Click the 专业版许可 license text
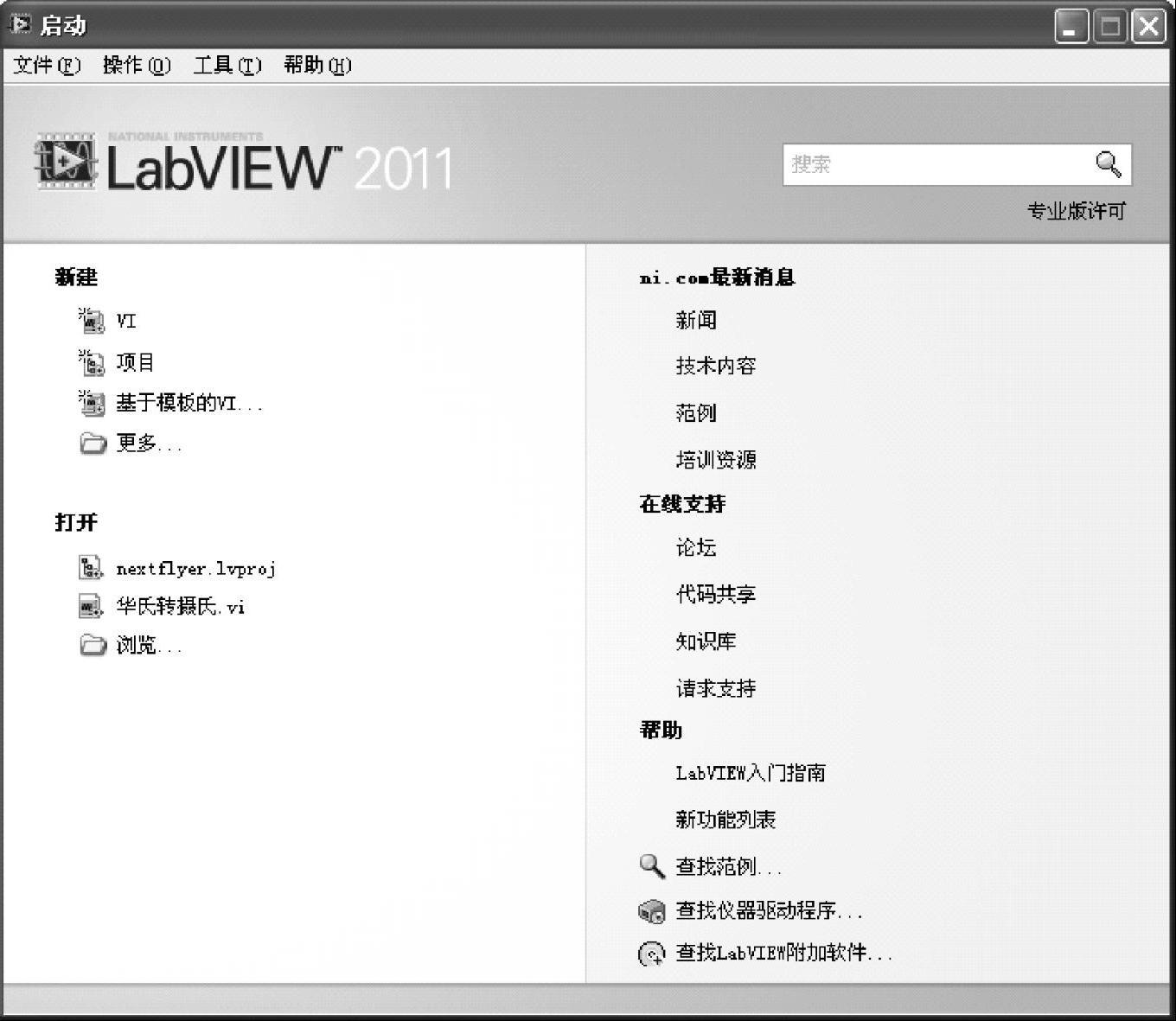Viewport: 1176px width, 1021px height. (1077, 211)
